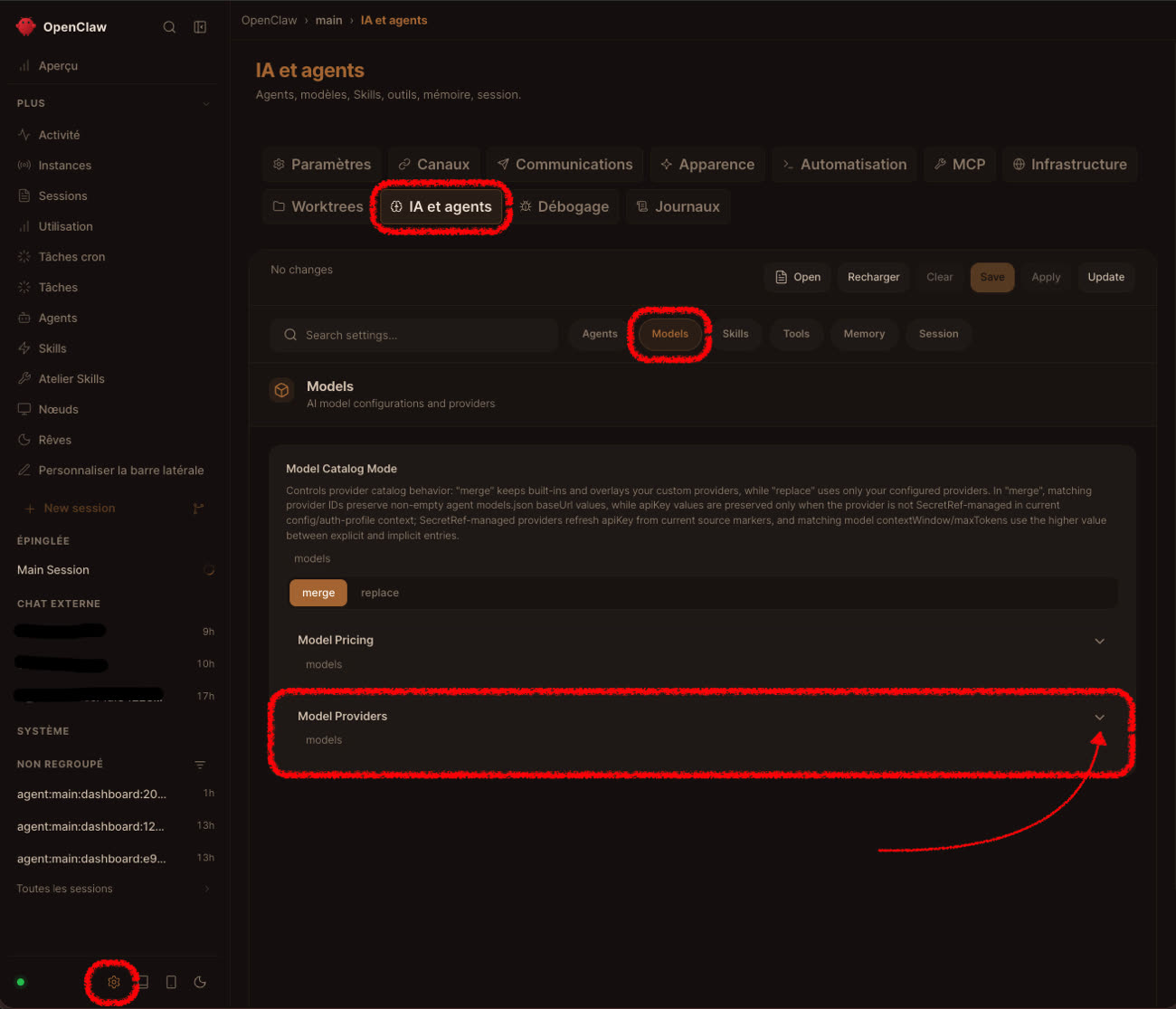Click the Skills lightning bolt icon in the sidebar
This screenshot has width=1176, height=1009.
click(x=24, y=348)
